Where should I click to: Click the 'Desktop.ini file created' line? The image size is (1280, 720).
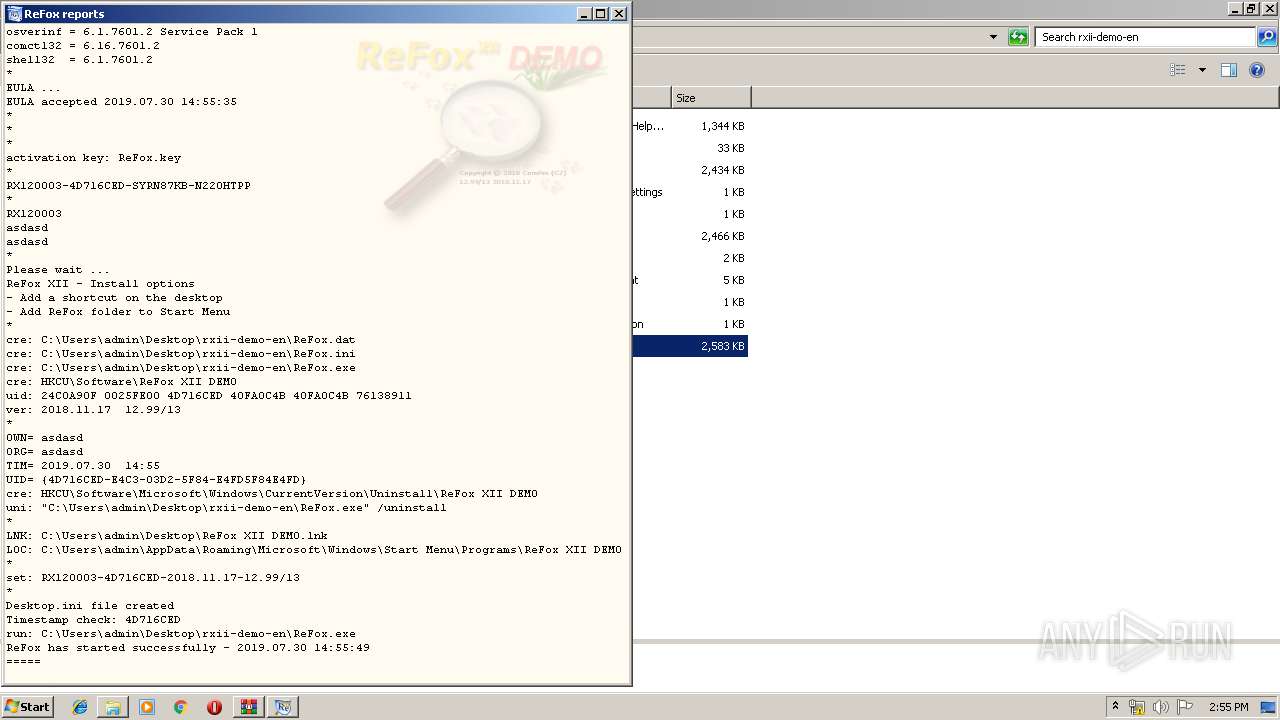pyautogui.click(x=90, y=606)
